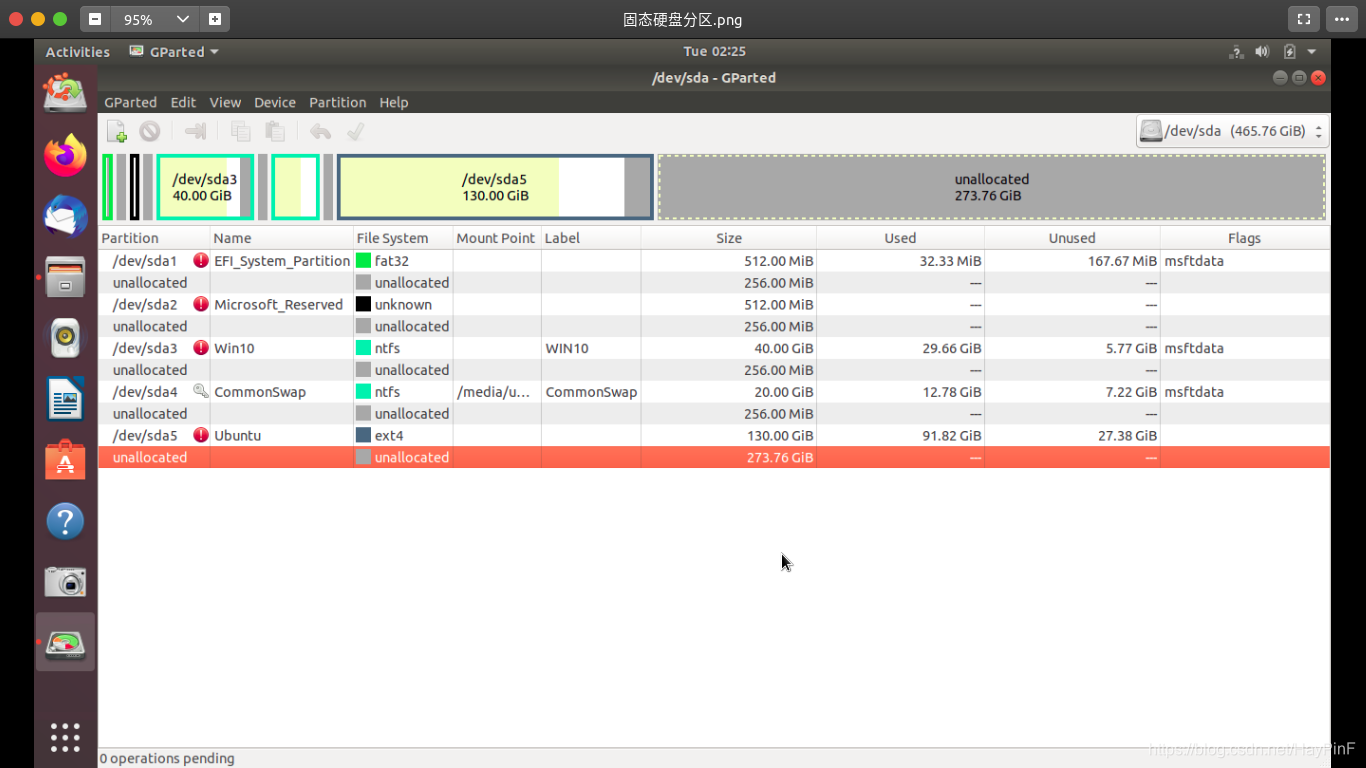1366x768 pixels.
Task: Open Rhythmbox speaker icon in dock
Action: point(65,338)
